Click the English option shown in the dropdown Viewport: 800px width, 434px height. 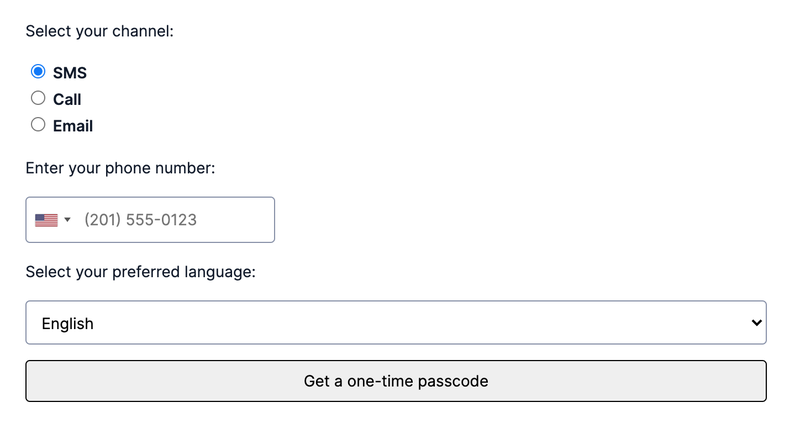[67, 324]
